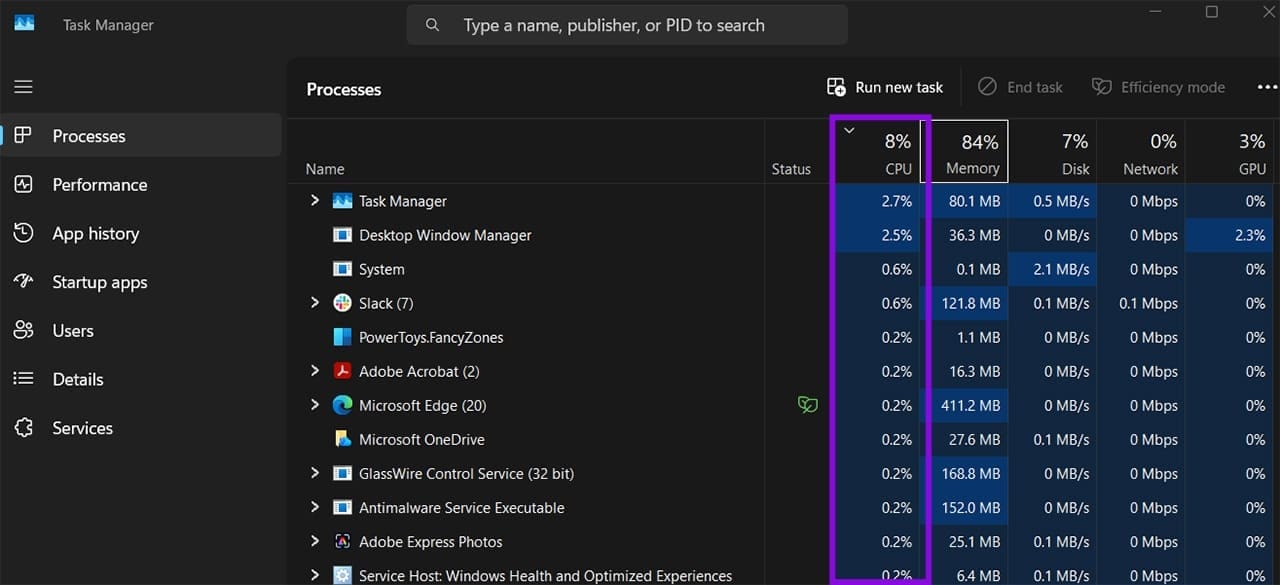Click the Adobe Acrobat process icon
The height and width of the screenshot is (585, 1280).
tap(342, 371)
